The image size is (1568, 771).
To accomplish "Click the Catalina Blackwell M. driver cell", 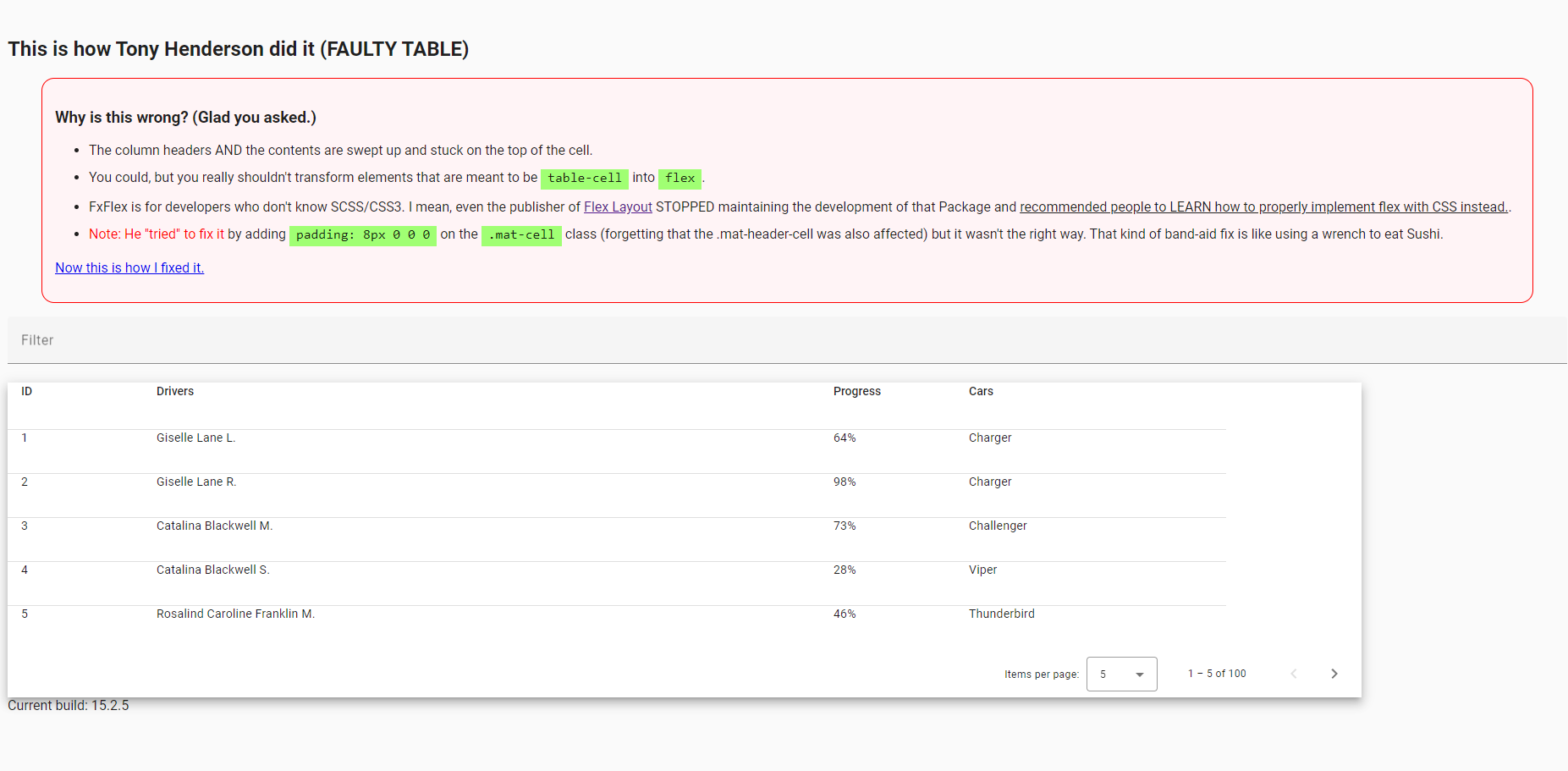I will point(214,526).
